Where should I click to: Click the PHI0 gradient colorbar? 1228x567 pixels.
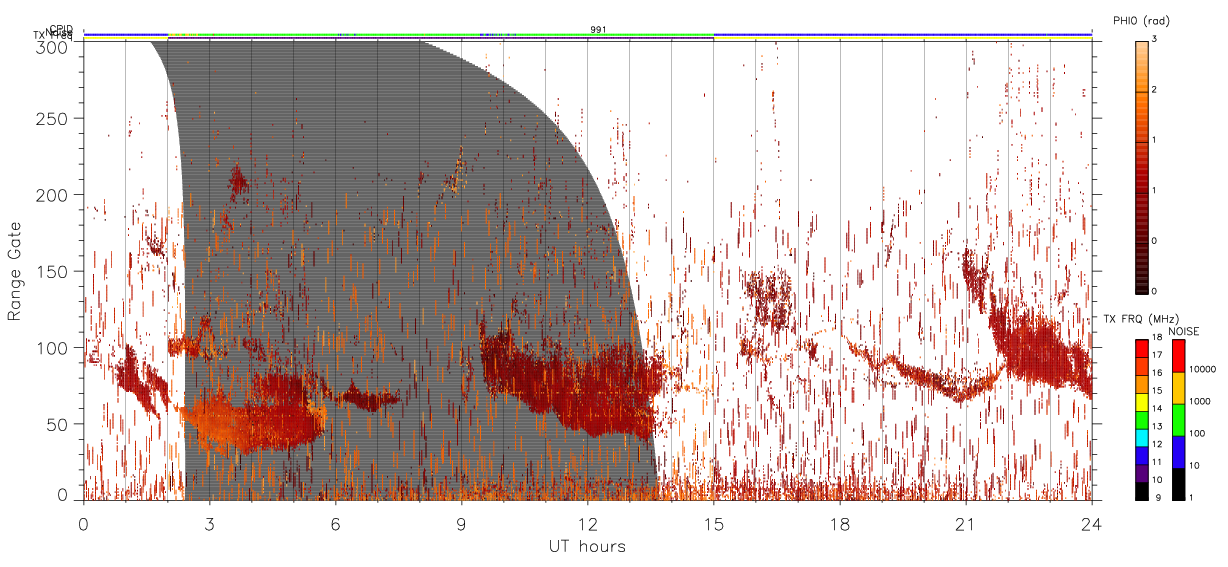coord(1142,167)
